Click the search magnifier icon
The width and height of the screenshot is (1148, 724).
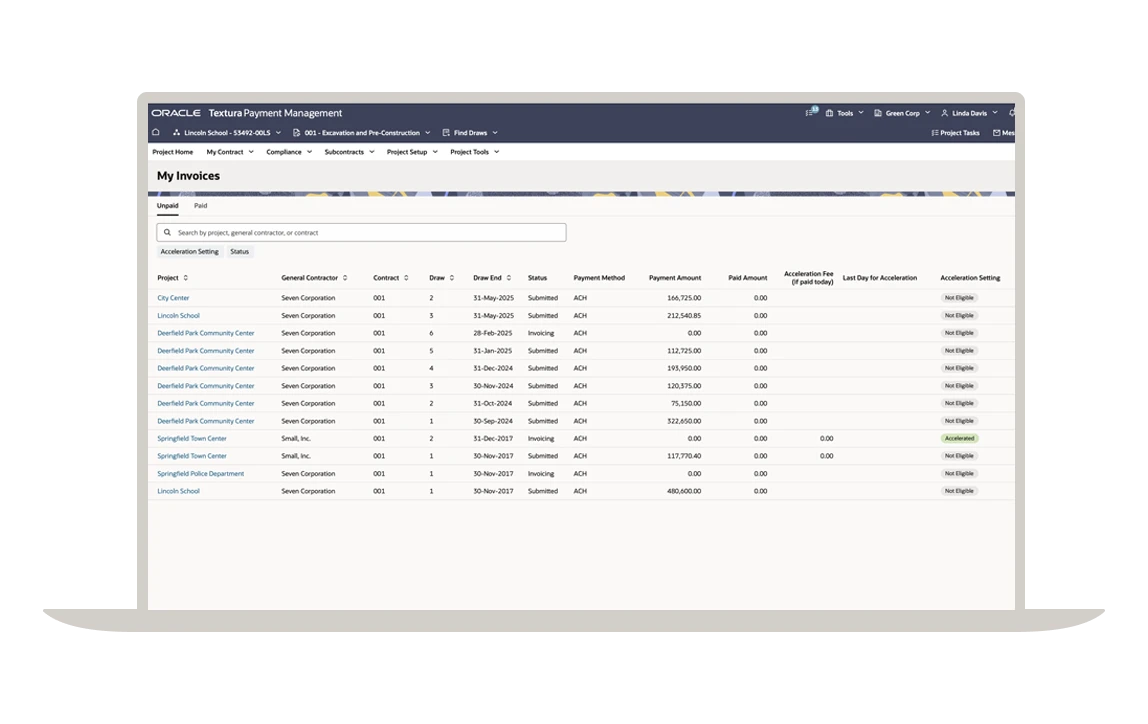pyautogui.click(x=166, y=232)
